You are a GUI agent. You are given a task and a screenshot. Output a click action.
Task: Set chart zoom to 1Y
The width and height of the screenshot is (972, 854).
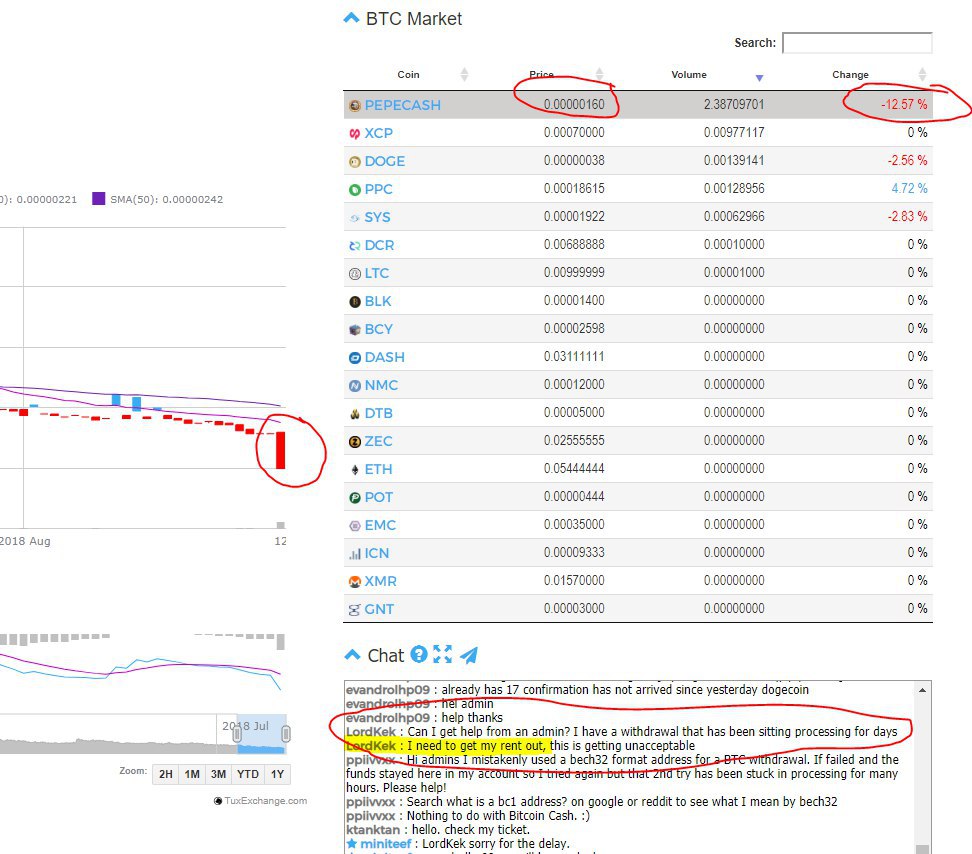pos(277,774)
